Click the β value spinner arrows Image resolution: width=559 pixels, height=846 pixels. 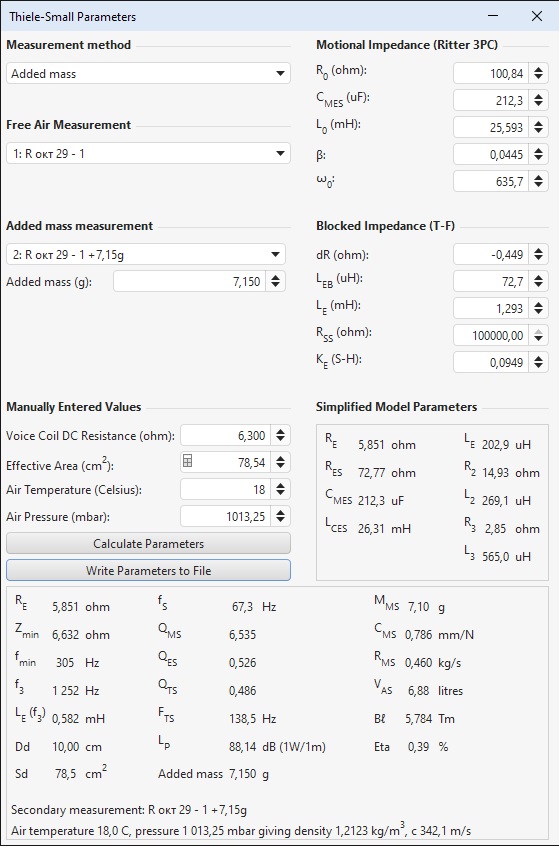tap(538, 154)
